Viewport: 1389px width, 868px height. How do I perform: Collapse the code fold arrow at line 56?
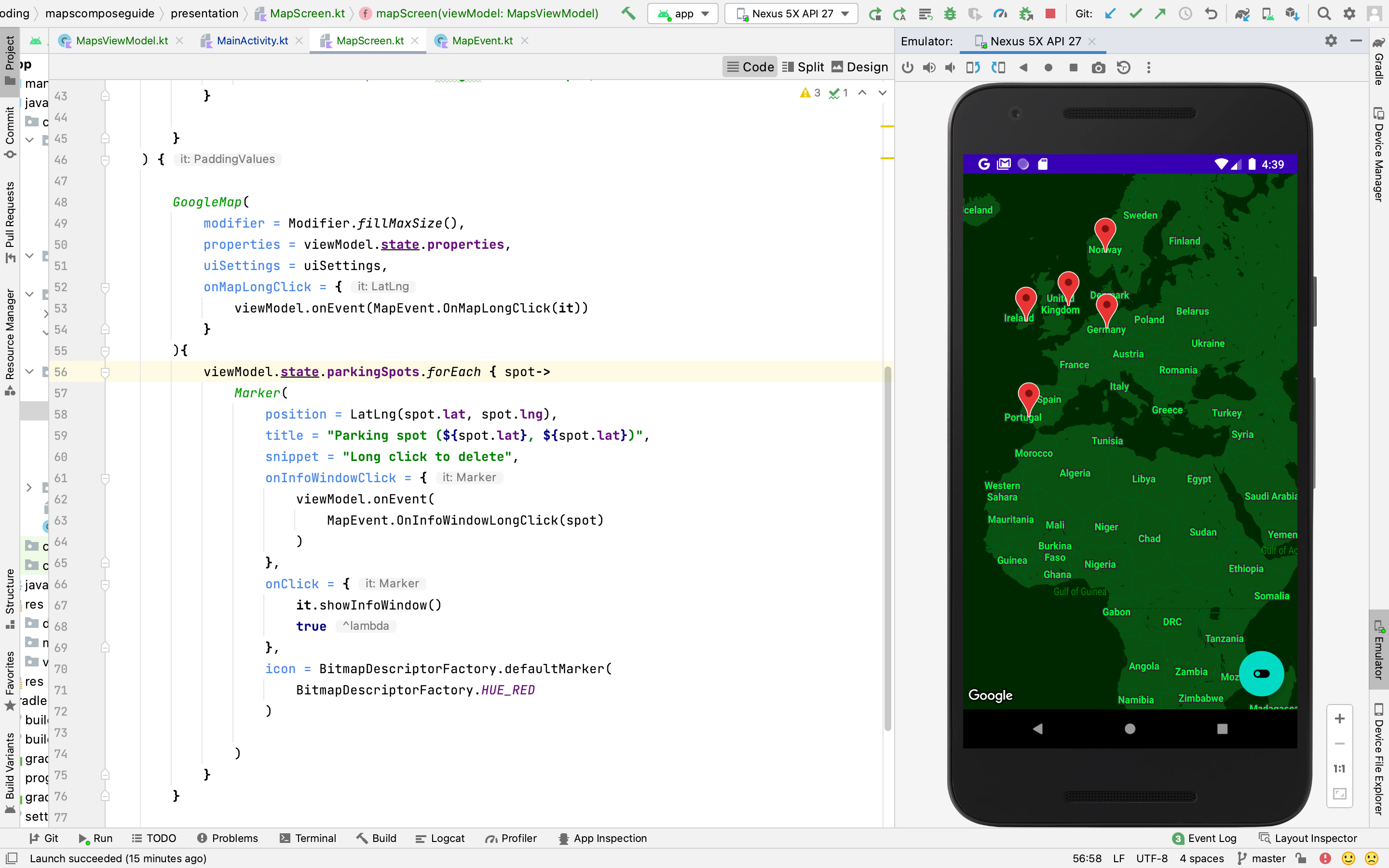105,371
